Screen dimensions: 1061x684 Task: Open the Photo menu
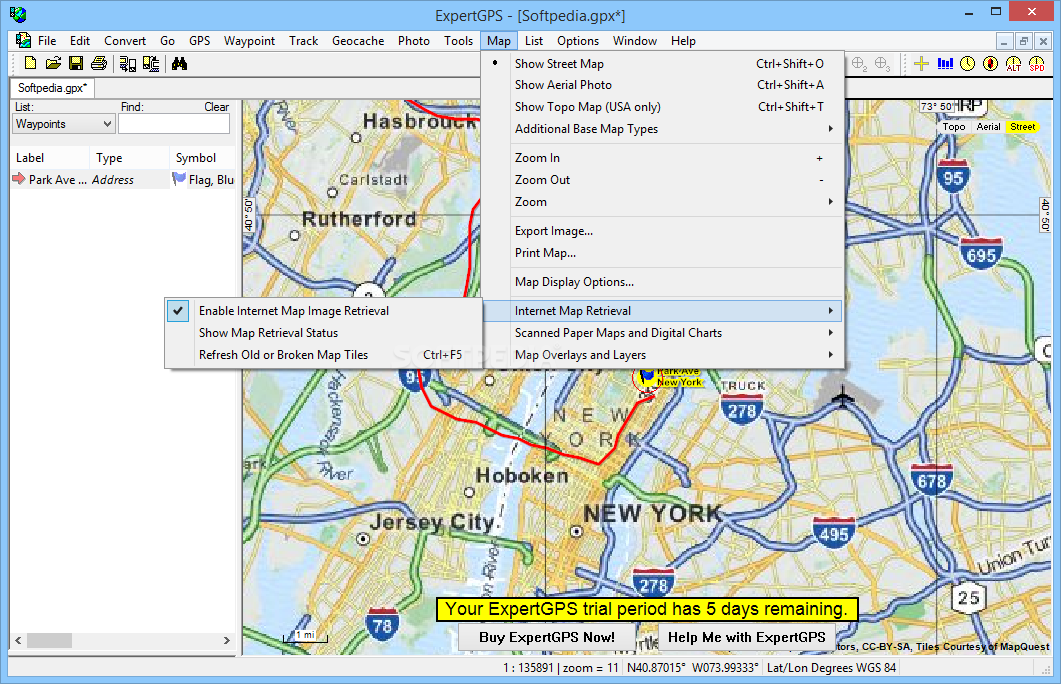[x=413, y=41]
